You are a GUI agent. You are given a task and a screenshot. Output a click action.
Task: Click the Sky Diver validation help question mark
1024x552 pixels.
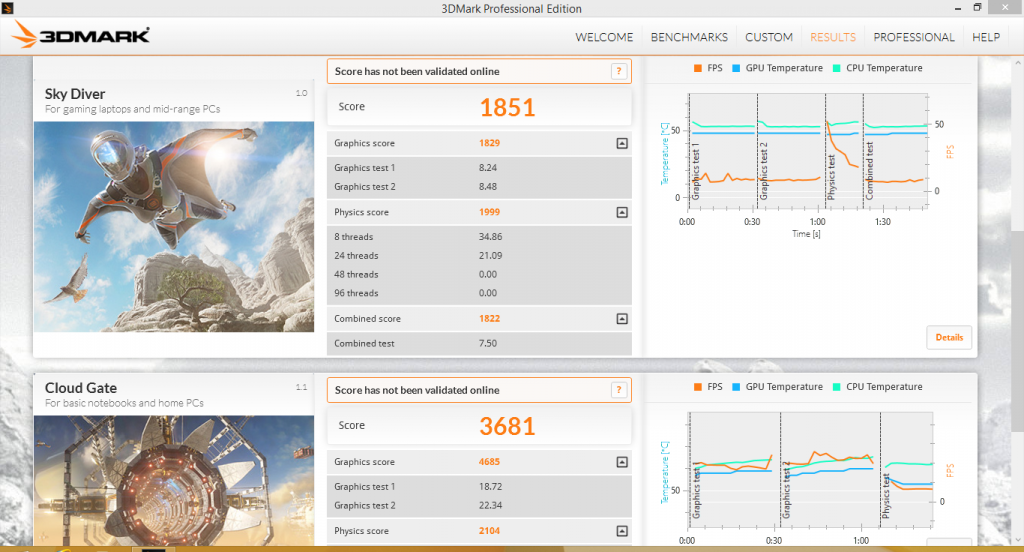[619, 71]
